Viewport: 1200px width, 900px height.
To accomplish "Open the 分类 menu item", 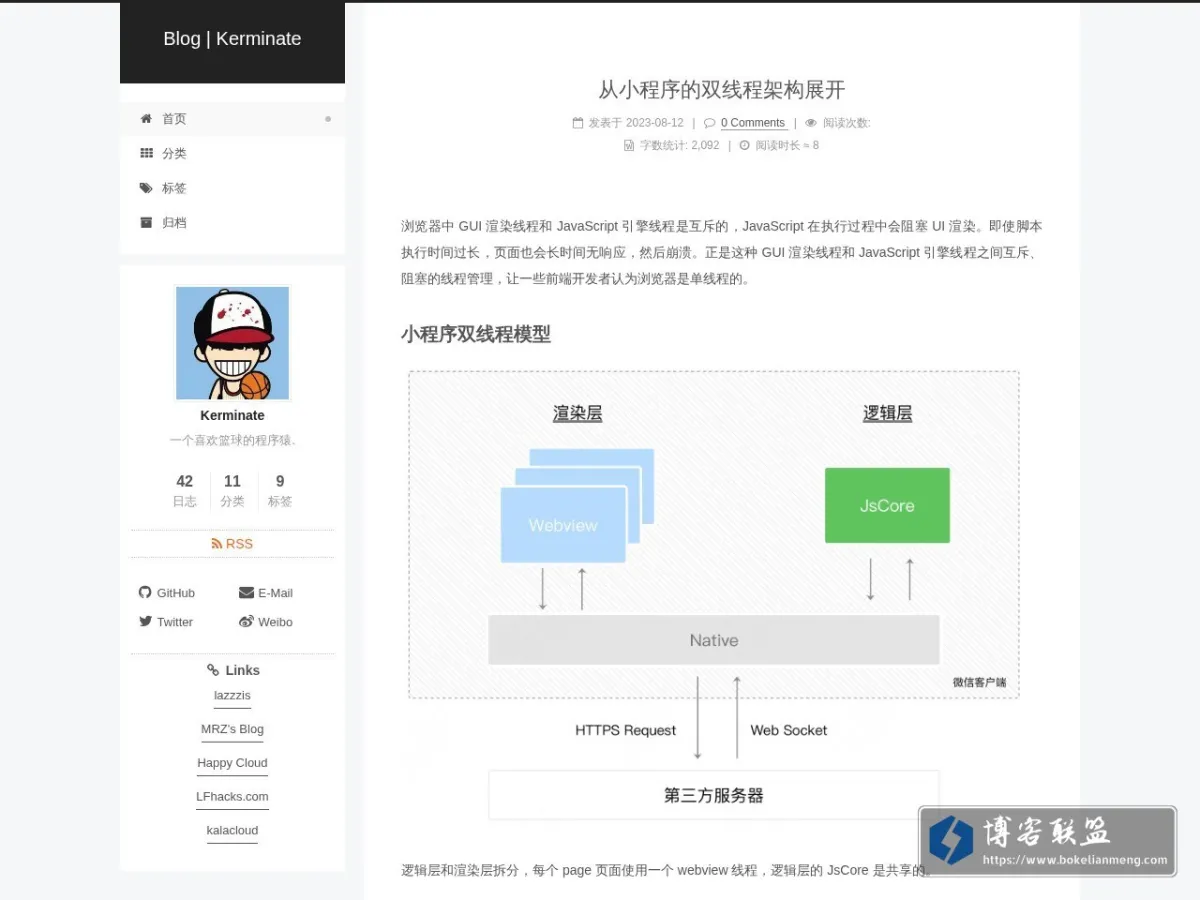I will click(232, 153).
